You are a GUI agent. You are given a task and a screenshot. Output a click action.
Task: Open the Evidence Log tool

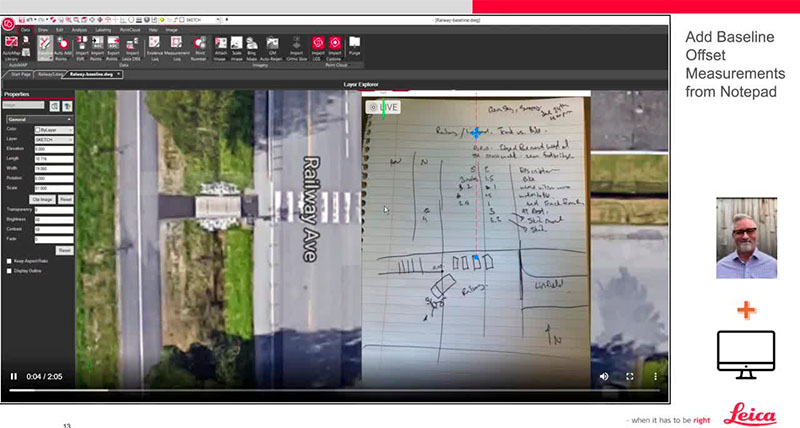(156, 47)
